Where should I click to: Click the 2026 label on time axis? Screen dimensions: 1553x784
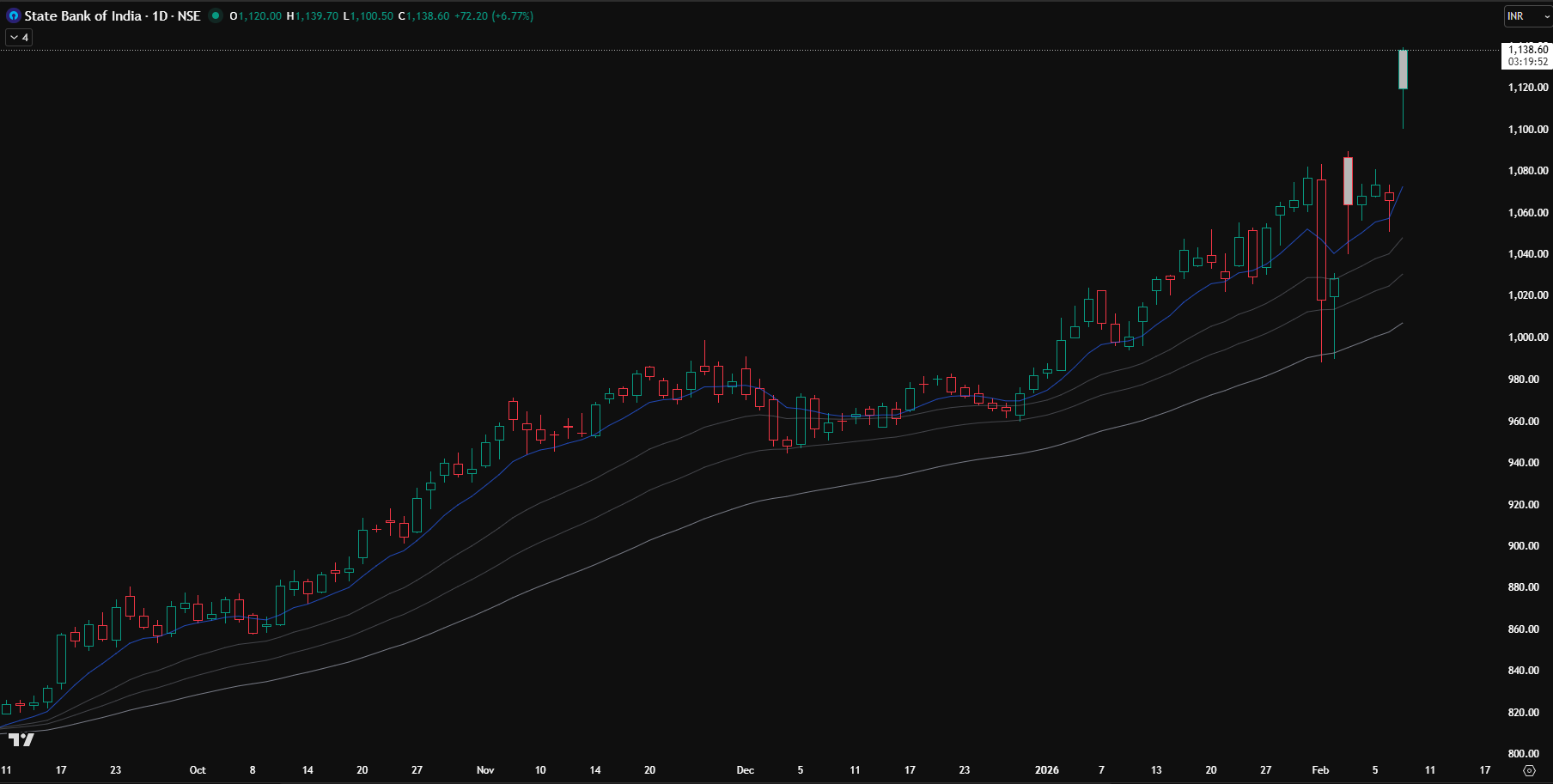(1046, 770)
